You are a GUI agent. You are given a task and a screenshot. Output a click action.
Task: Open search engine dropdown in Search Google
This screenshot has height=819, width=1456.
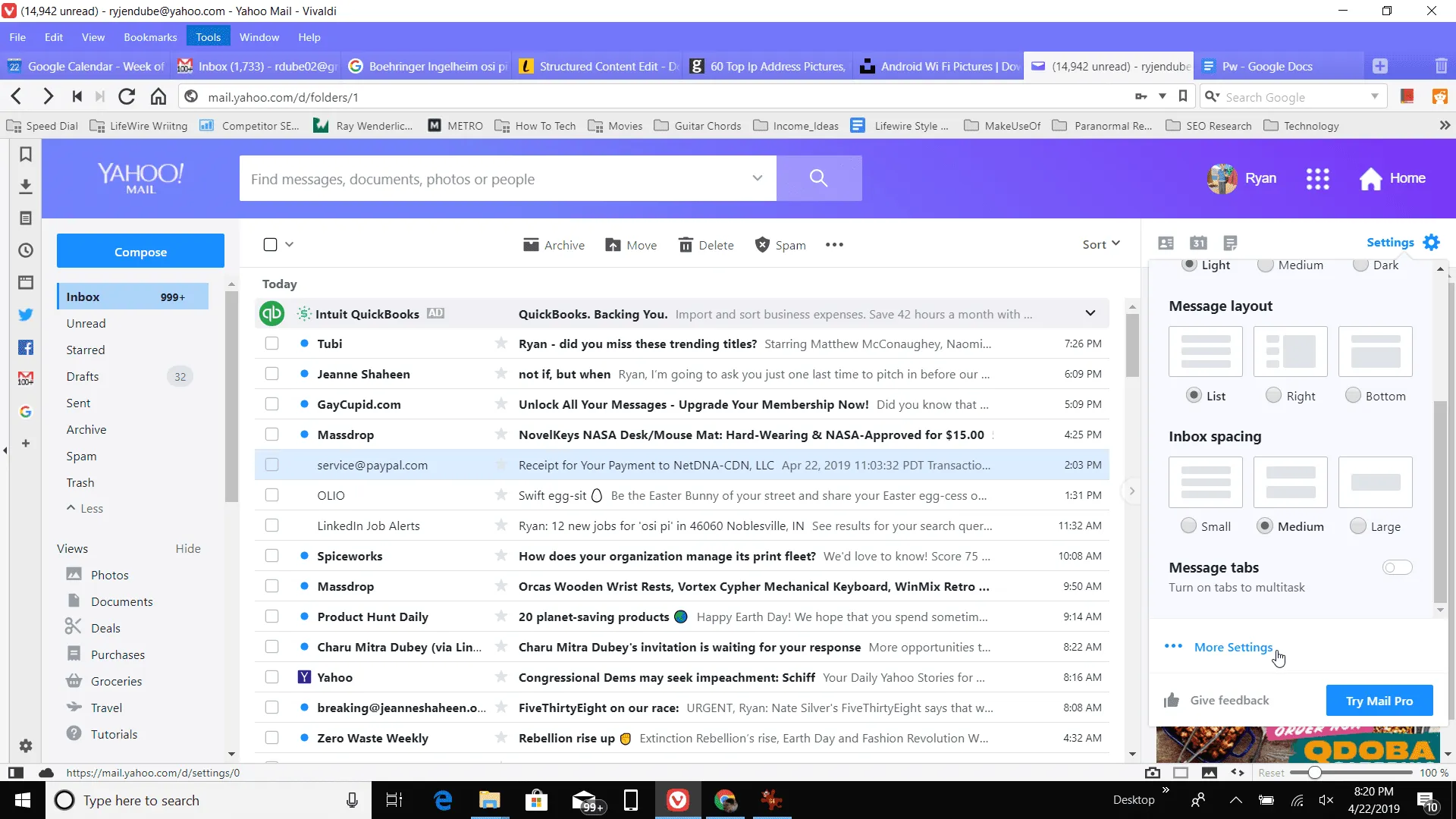(x=1374, y=96)
